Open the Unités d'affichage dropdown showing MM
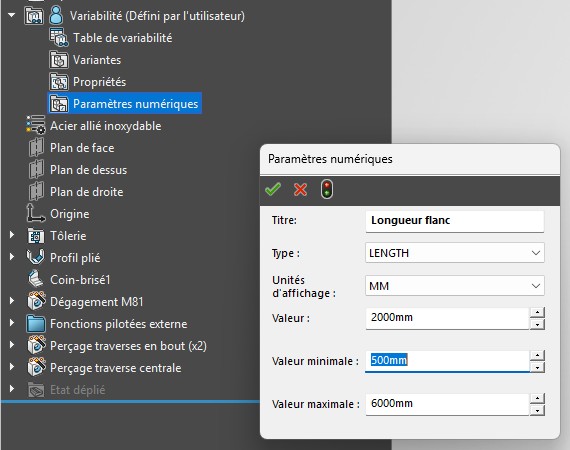The width and height of the screenshot is (570, 450). coord(455,286)
